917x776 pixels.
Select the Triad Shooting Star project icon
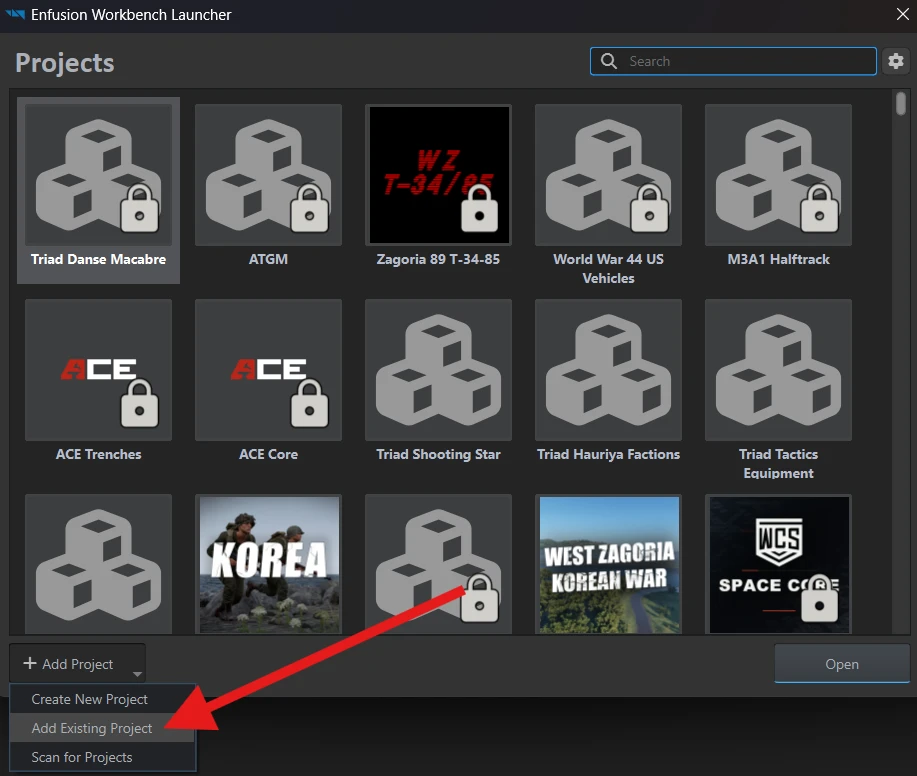click(439, 370)
